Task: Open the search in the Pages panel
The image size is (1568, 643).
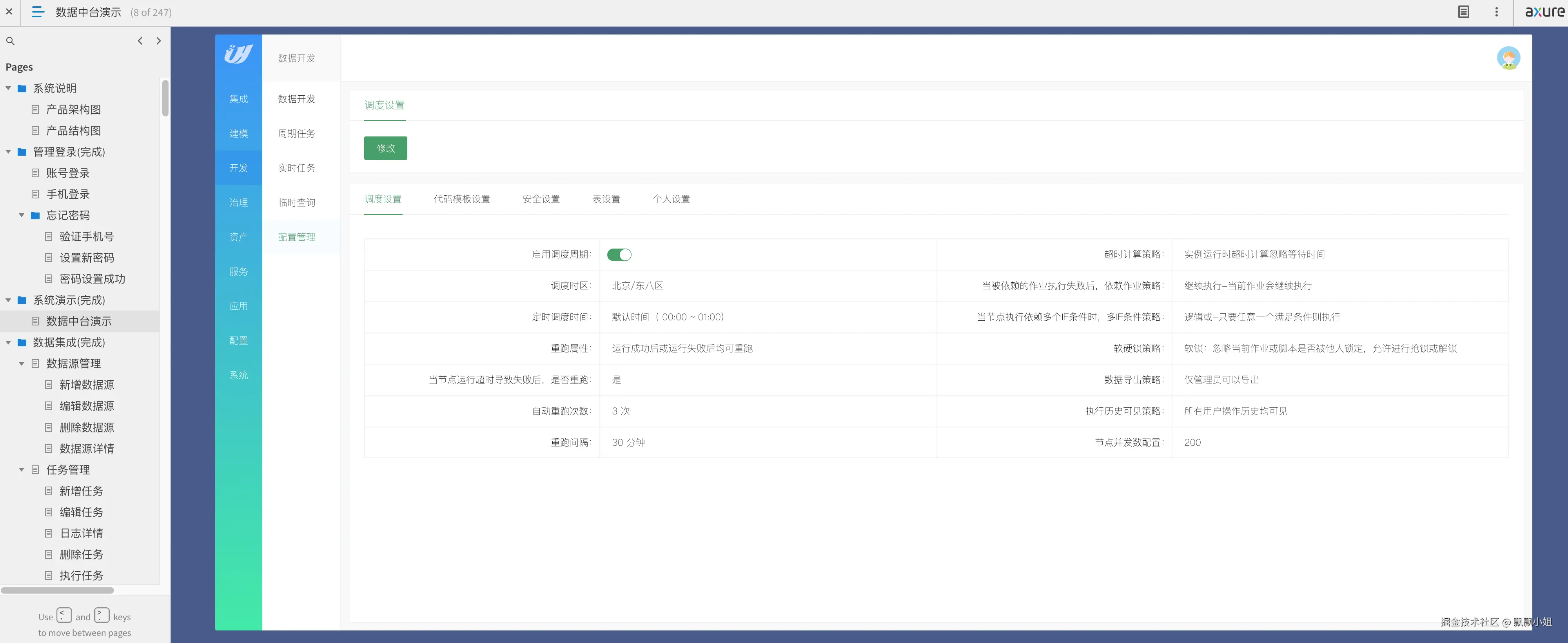Action: [10, 41]
